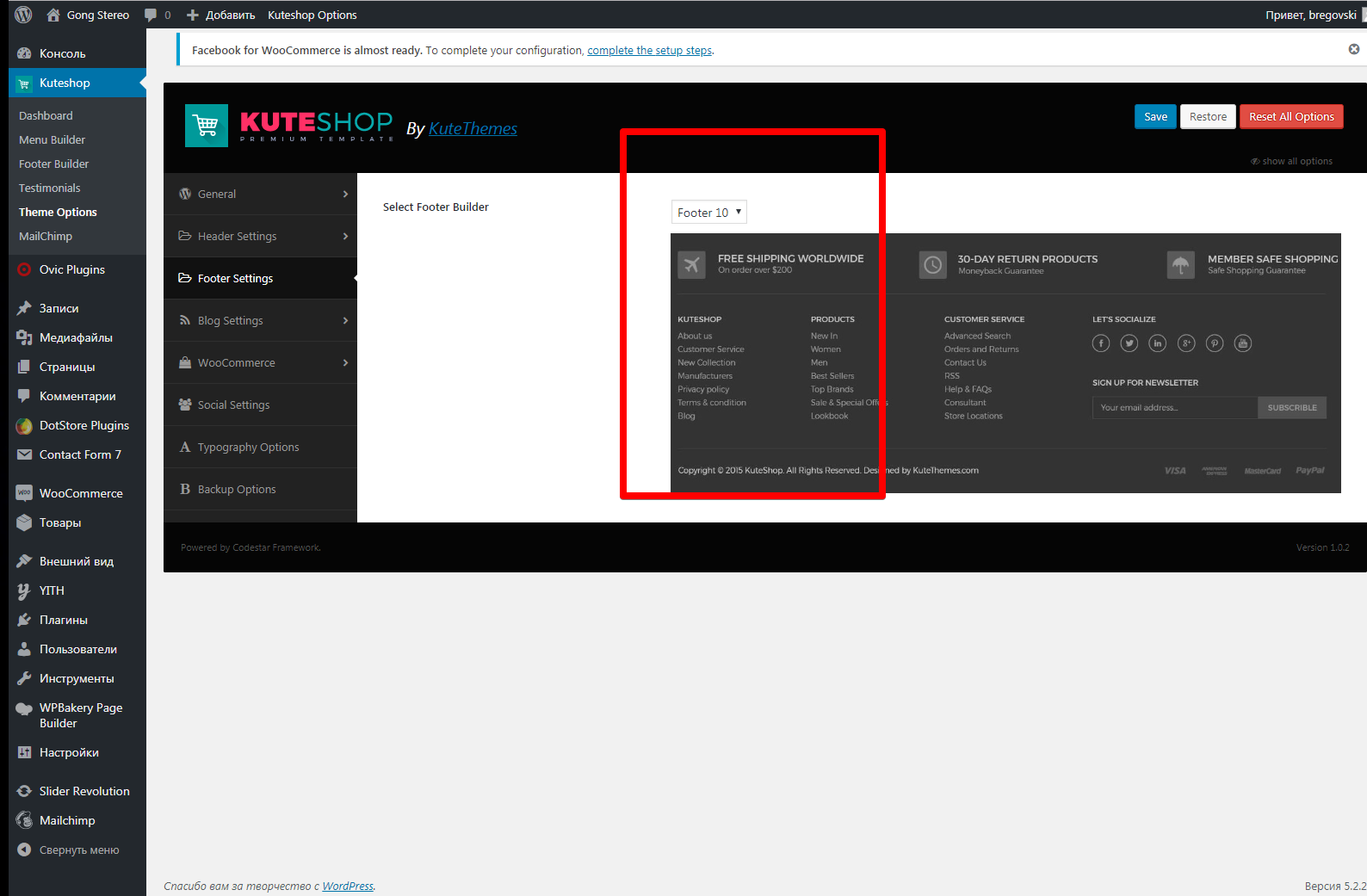Click the footer preview thumbnail image

pyautogui.click(x=1005, y=363)
